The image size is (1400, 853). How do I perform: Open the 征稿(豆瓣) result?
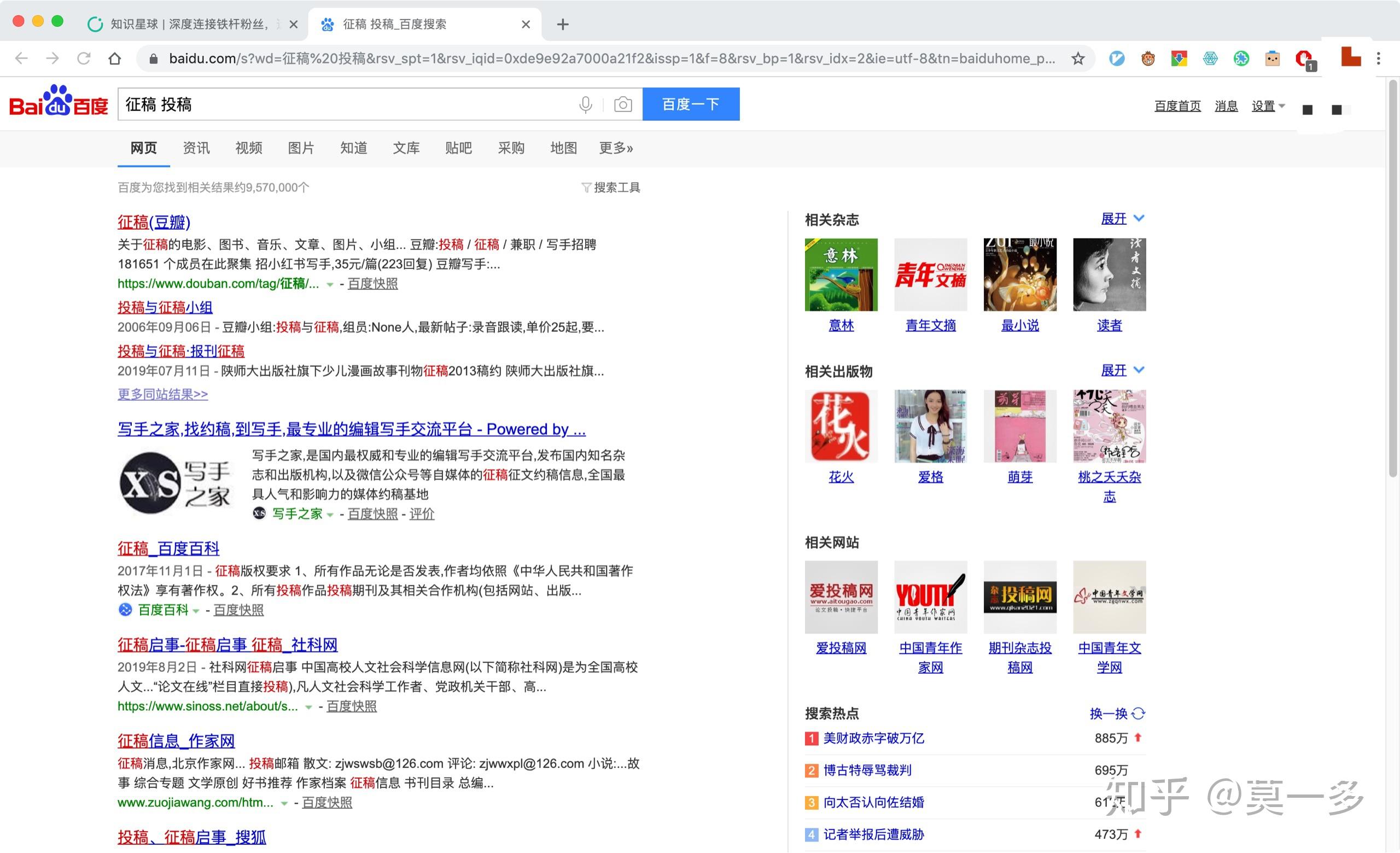(154, 221)
